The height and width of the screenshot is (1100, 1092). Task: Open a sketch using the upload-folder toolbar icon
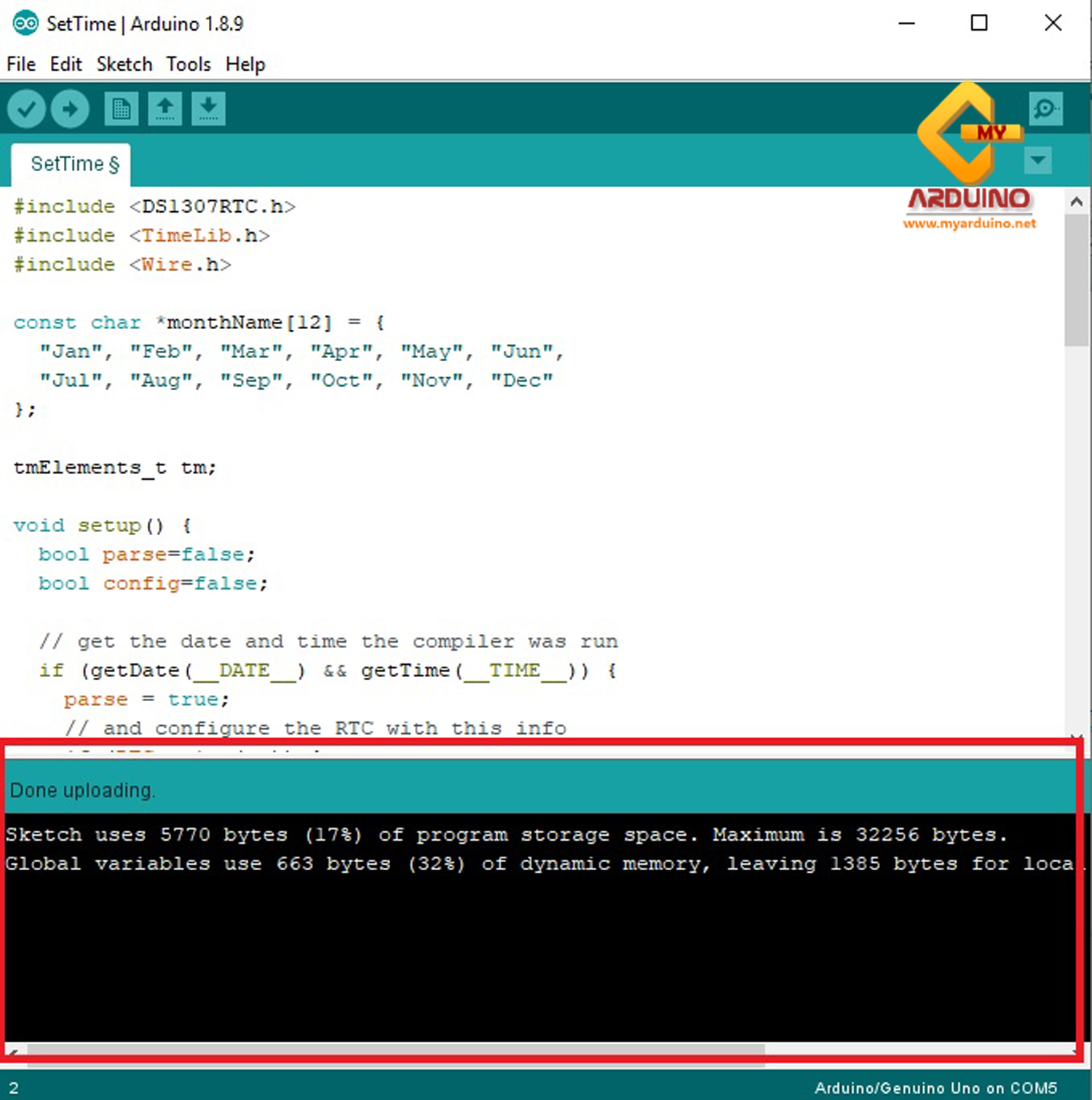(165, 108)
